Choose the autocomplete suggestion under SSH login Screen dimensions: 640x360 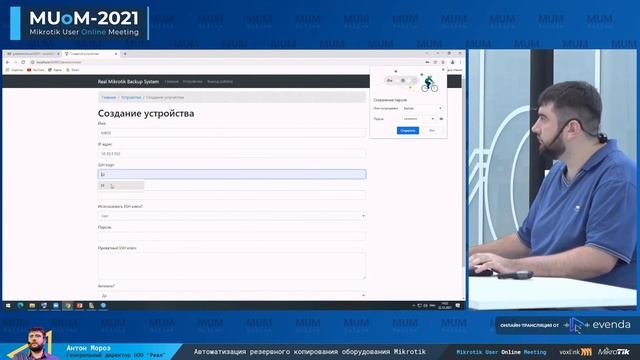121,186
